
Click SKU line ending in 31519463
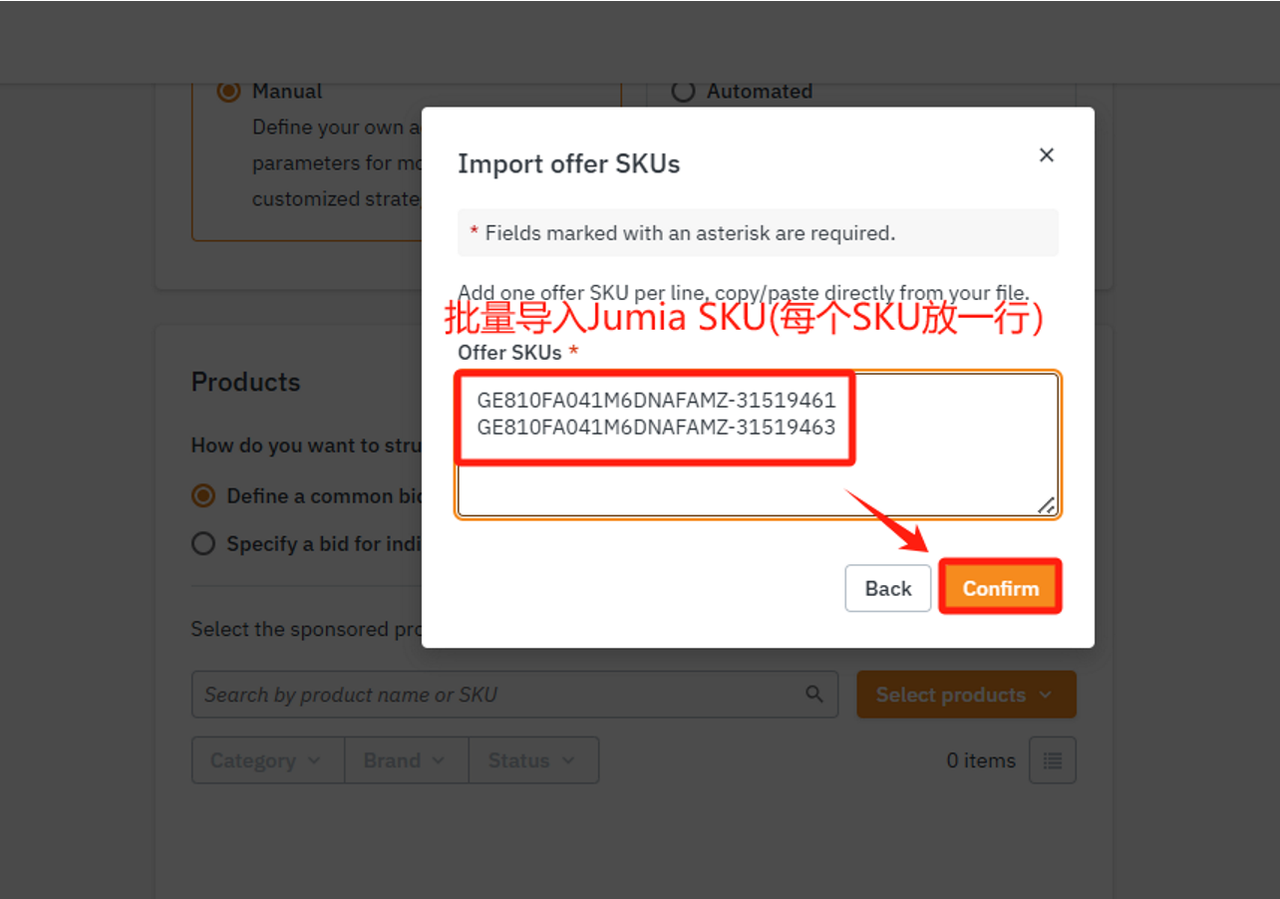(x=656, y=427)
